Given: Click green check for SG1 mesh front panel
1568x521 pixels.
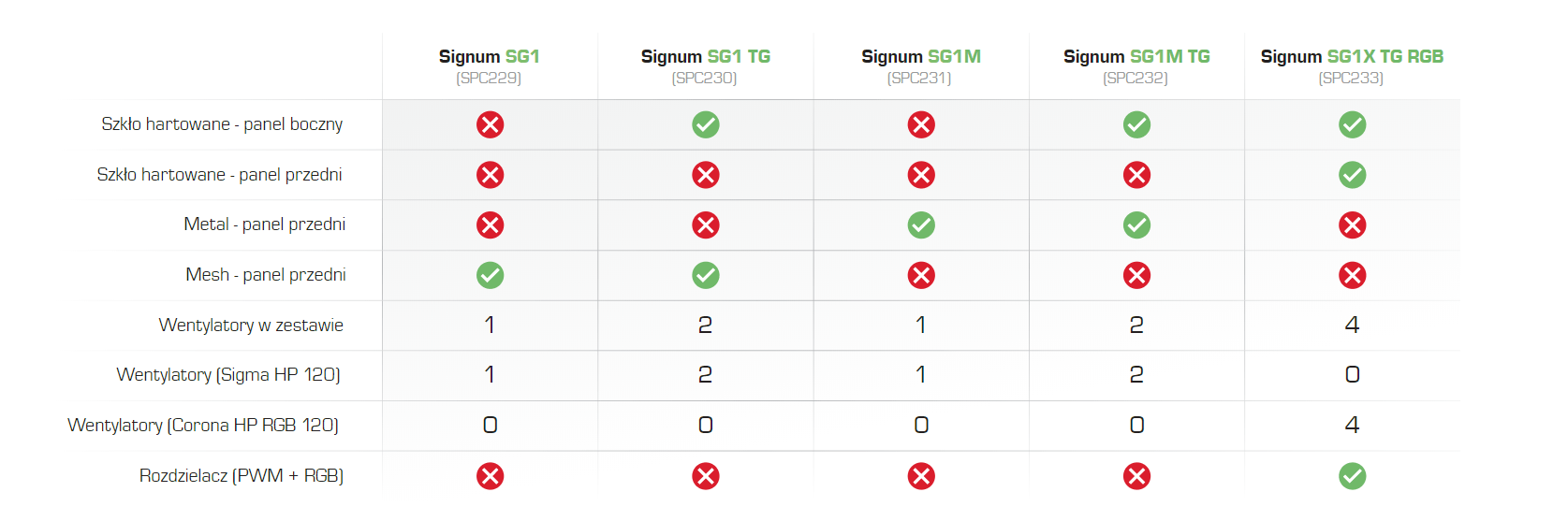Looking at the screenshot, I should coord(490,275).
